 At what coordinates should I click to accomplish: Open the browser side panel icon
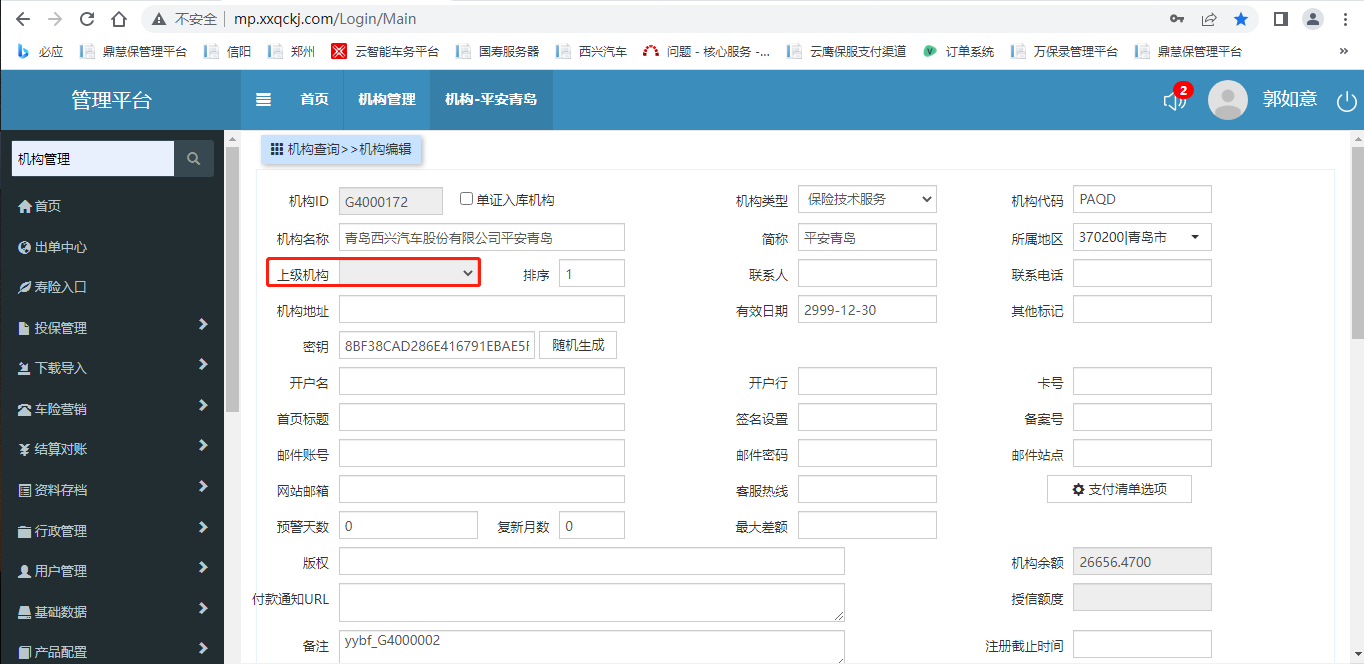point(1281,19)
